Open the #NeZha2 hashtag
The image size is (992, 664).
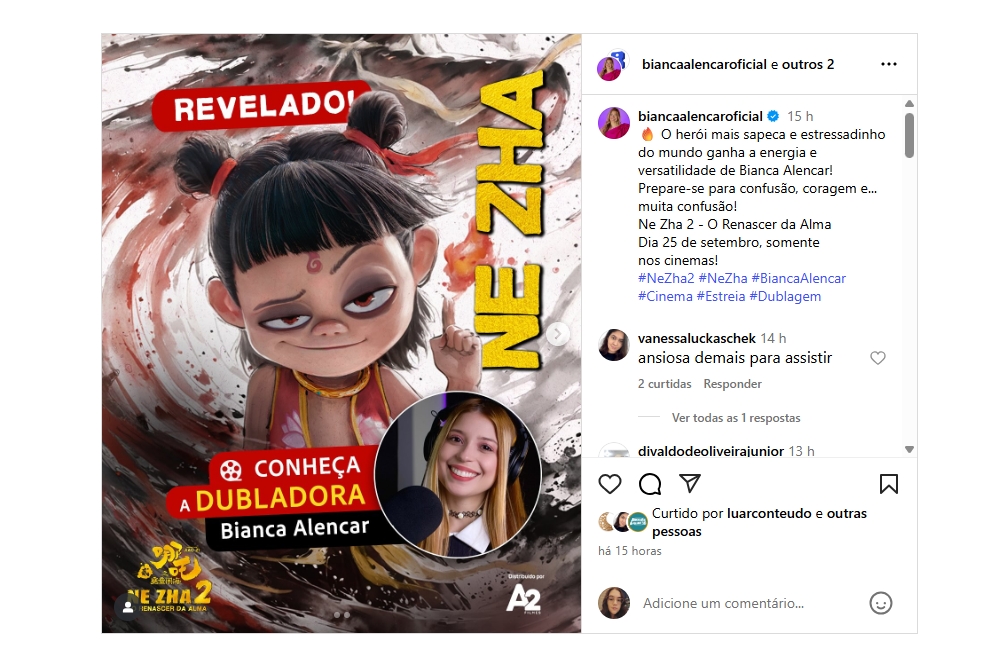pos(666,278)
